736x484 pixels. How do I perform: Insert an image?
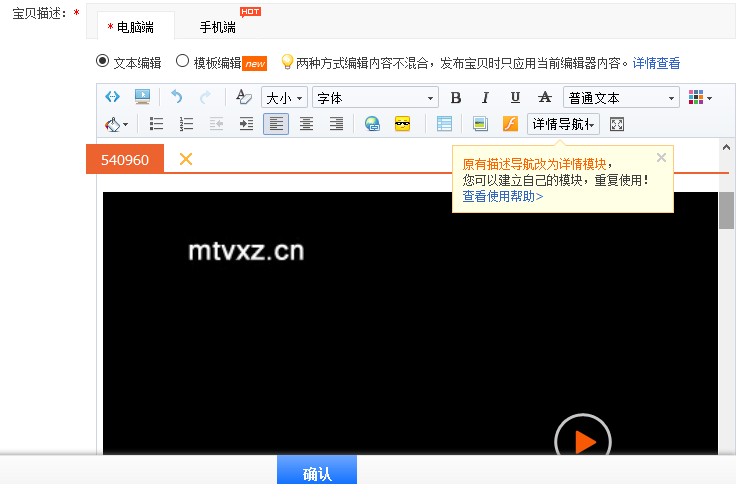pyautogui.click(x=480, y=124)
